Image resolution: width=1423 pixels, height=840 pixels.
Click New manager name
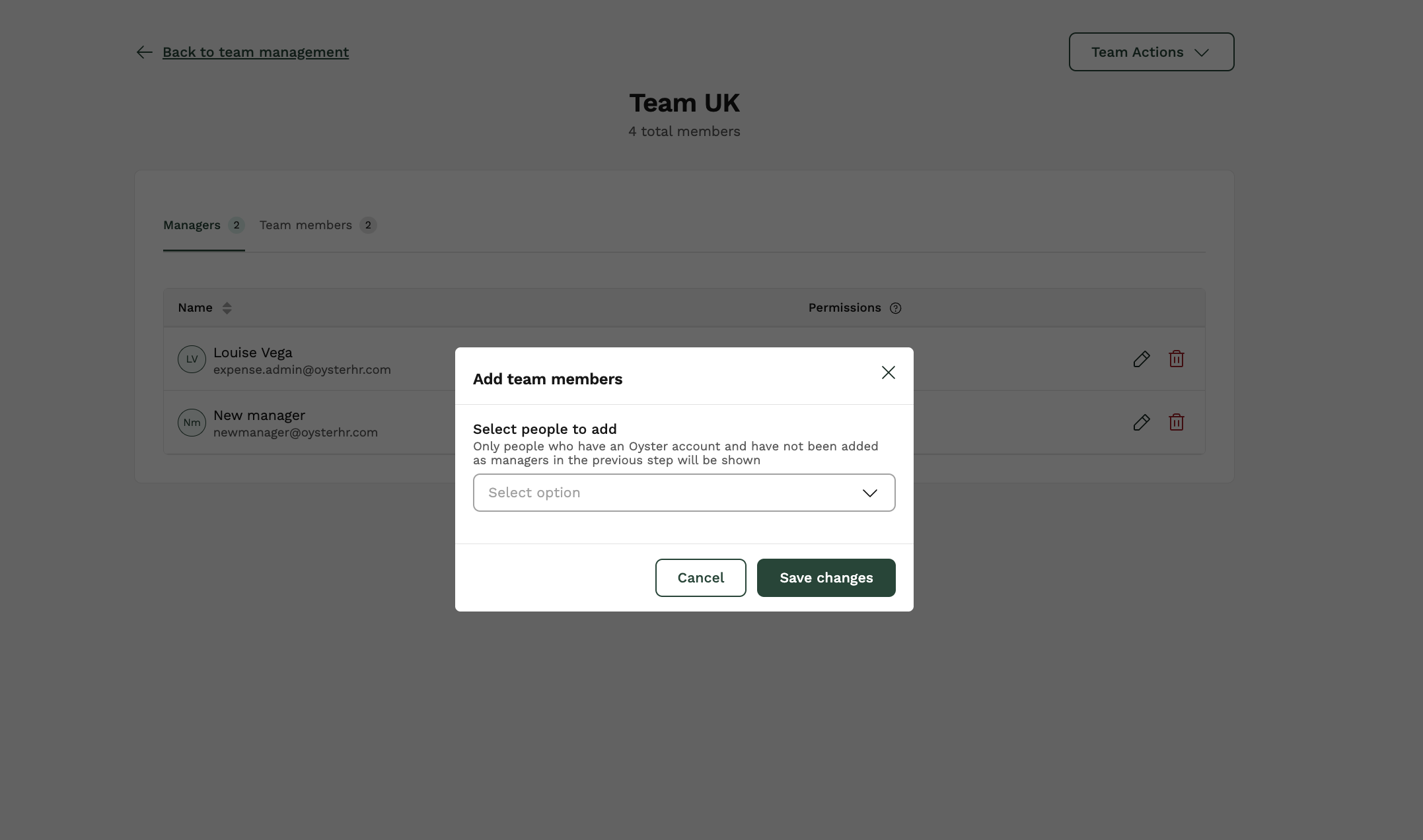(259, 415)
